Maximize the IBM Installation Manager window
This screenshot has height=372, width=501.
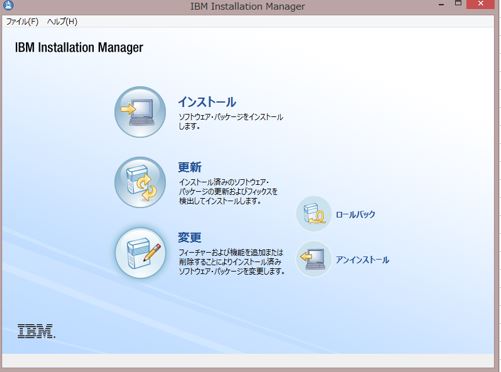(458, 4)
